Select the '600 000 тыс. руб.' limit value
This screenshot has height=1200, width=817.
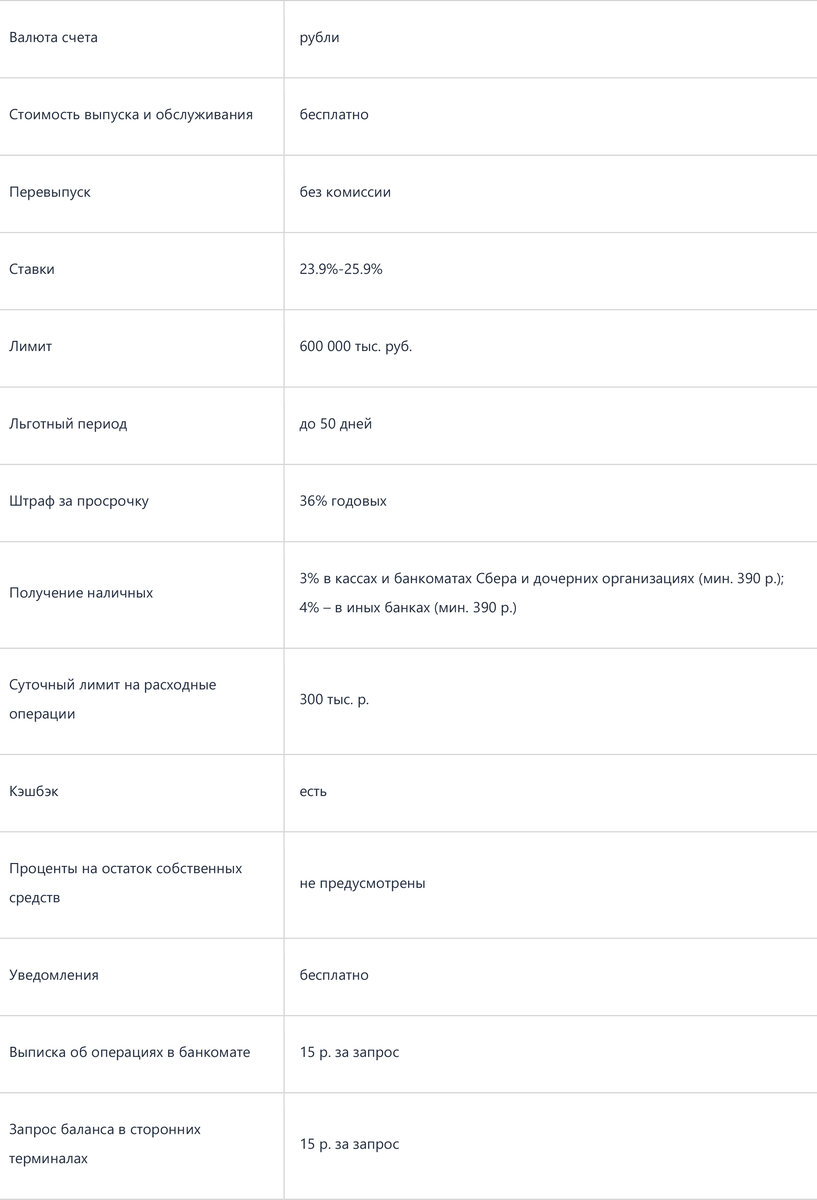click(355, 347)
